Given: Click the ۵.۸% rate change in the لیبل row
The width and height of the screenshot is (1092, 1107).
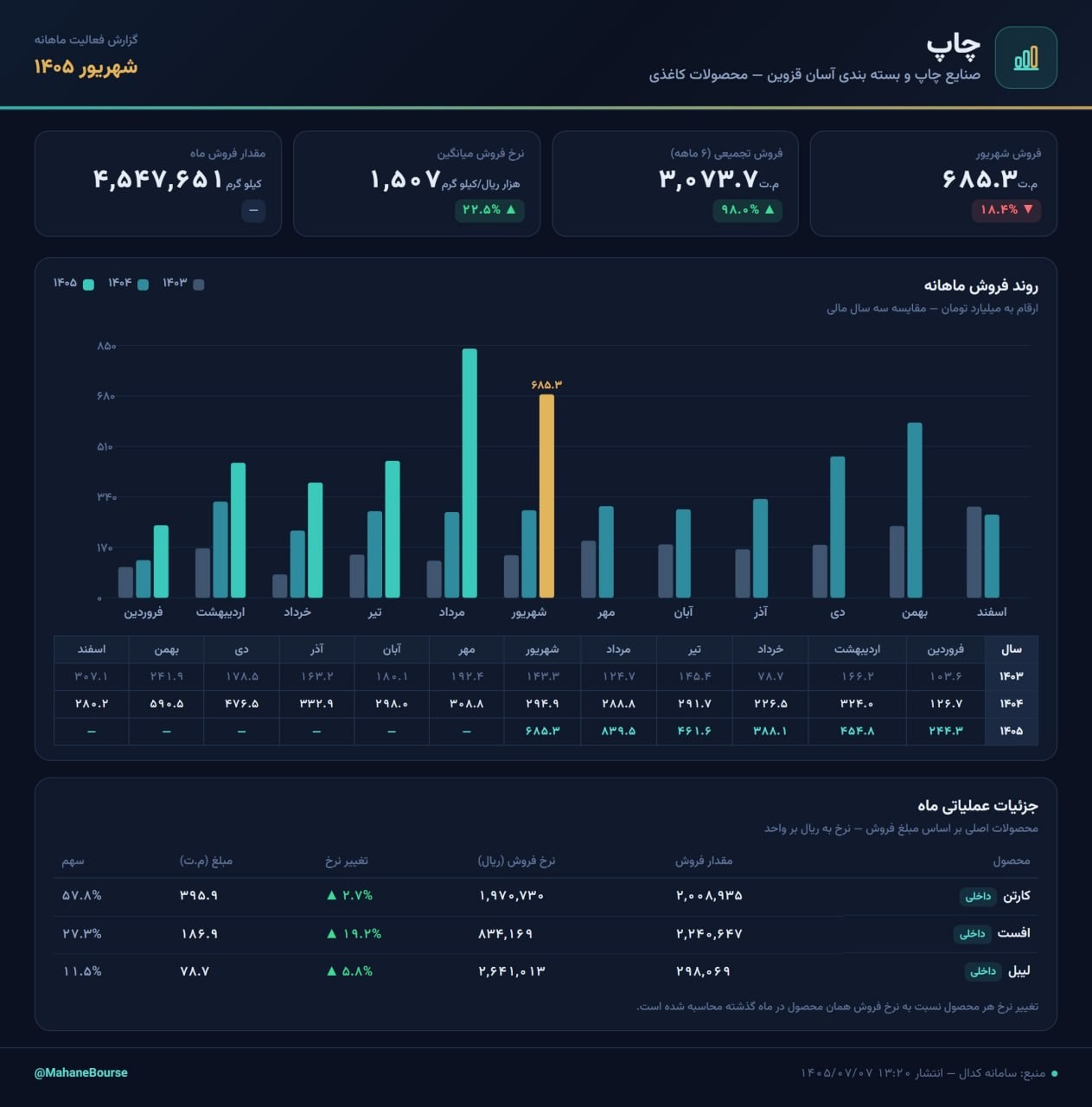Looking at the screenshot, I should pyautogui.click(x=357, y=971).
